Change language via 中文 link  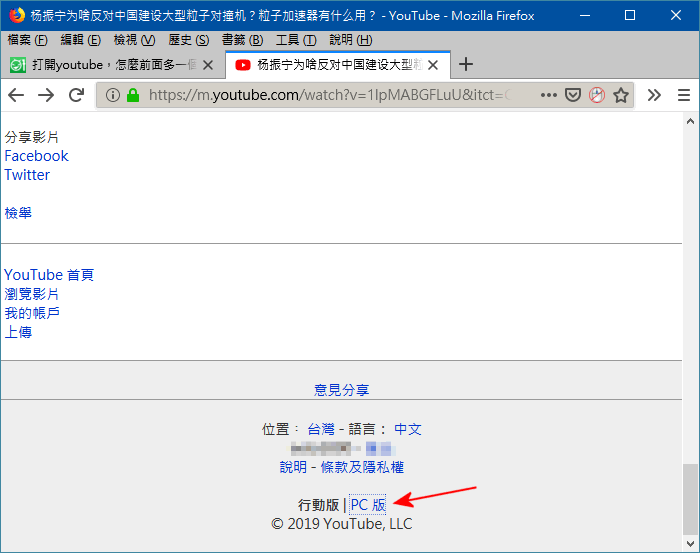coord(408,429)
